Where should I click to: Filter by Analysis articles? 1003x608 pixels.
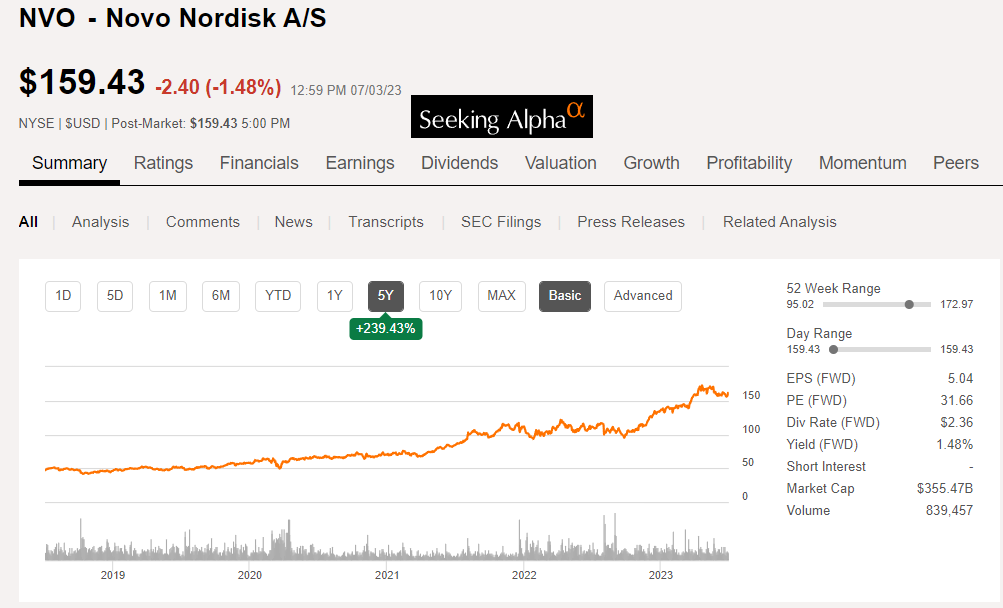(100, 222)
